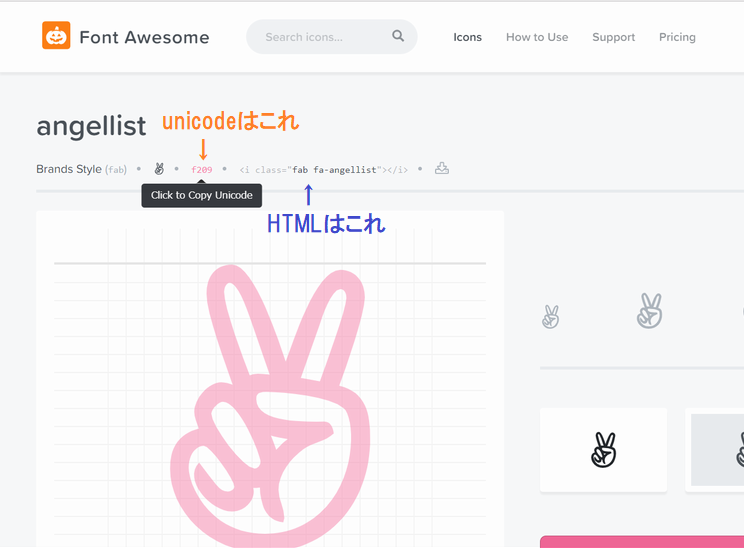Copy the f209 unicode value
Screen dimensions: 744x548
[x=202, y=169]
